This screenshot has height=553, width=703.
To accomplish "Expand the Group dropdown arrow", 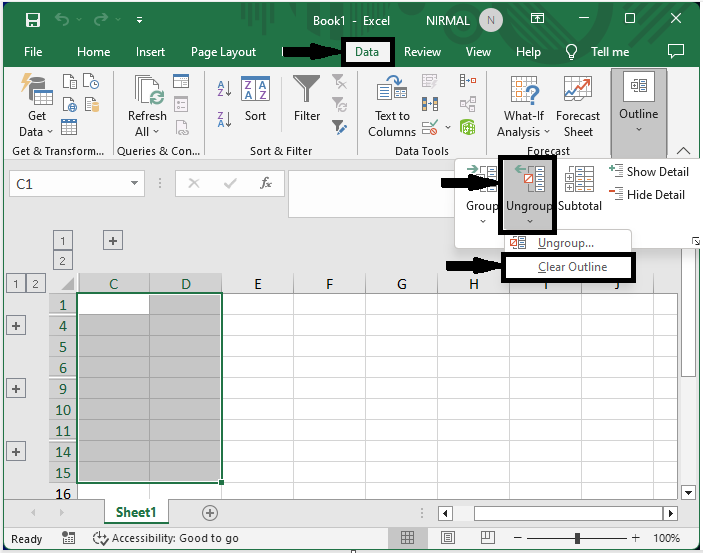I will tap(483, 221).
